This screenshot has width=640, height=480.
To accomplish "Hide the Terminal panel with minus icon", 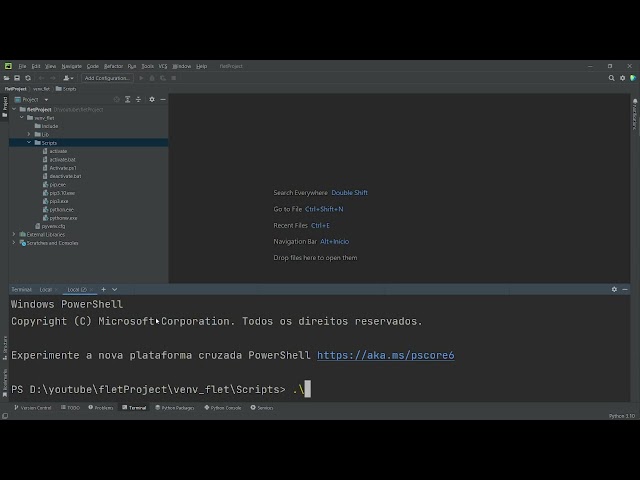I will pyautogui.click(x=625, y=289).
